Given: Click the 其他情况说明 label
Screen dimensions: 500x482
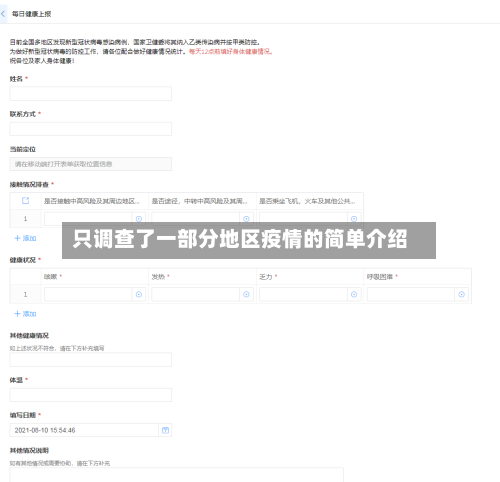Looking at the screenshot, I should [x=29, y=450].
